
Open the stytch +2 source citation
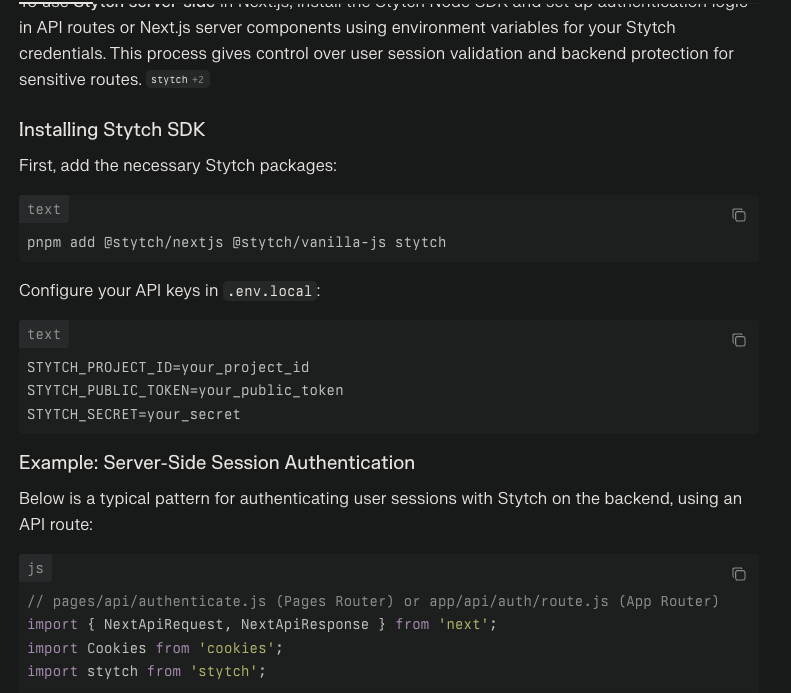coord(178,80)
